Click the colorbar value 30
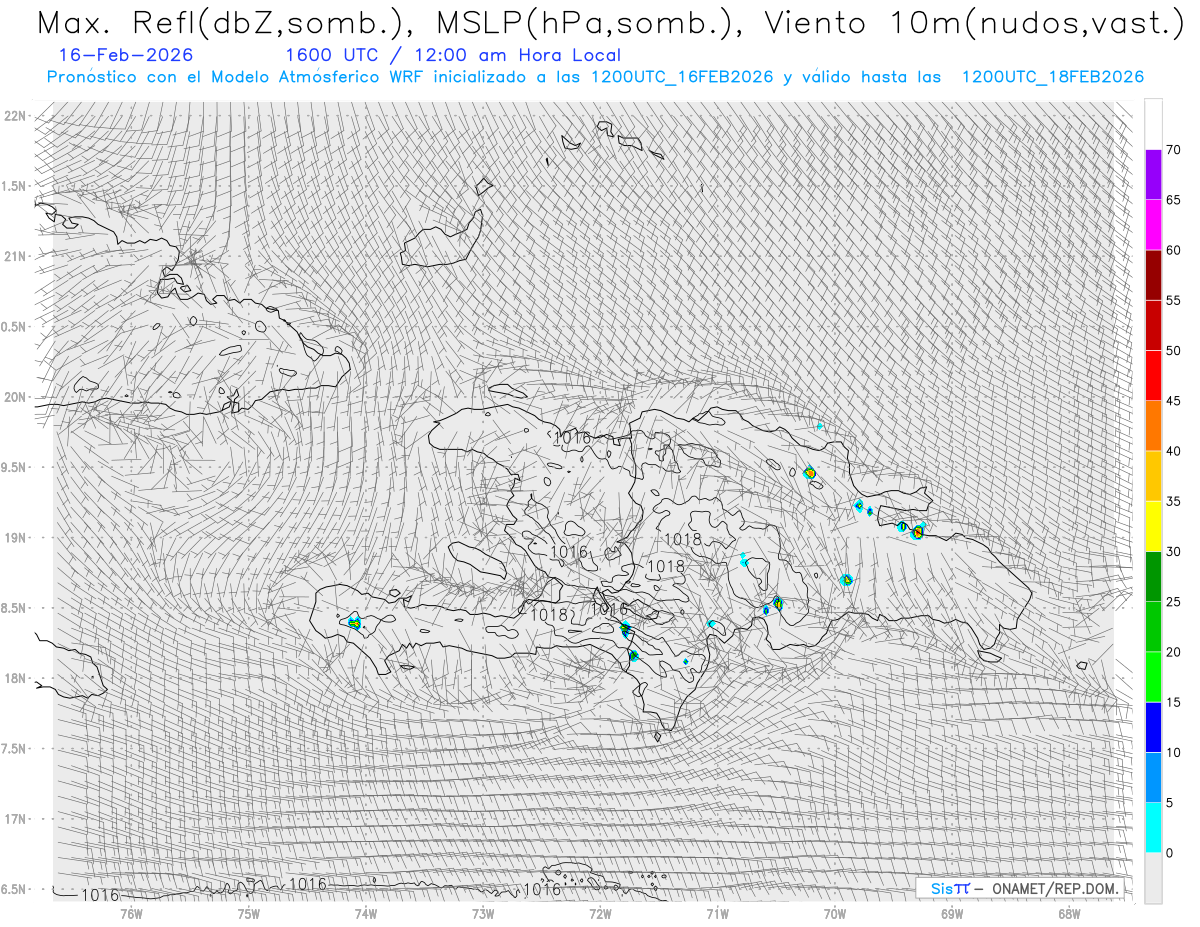 [x=1173, y=552]
